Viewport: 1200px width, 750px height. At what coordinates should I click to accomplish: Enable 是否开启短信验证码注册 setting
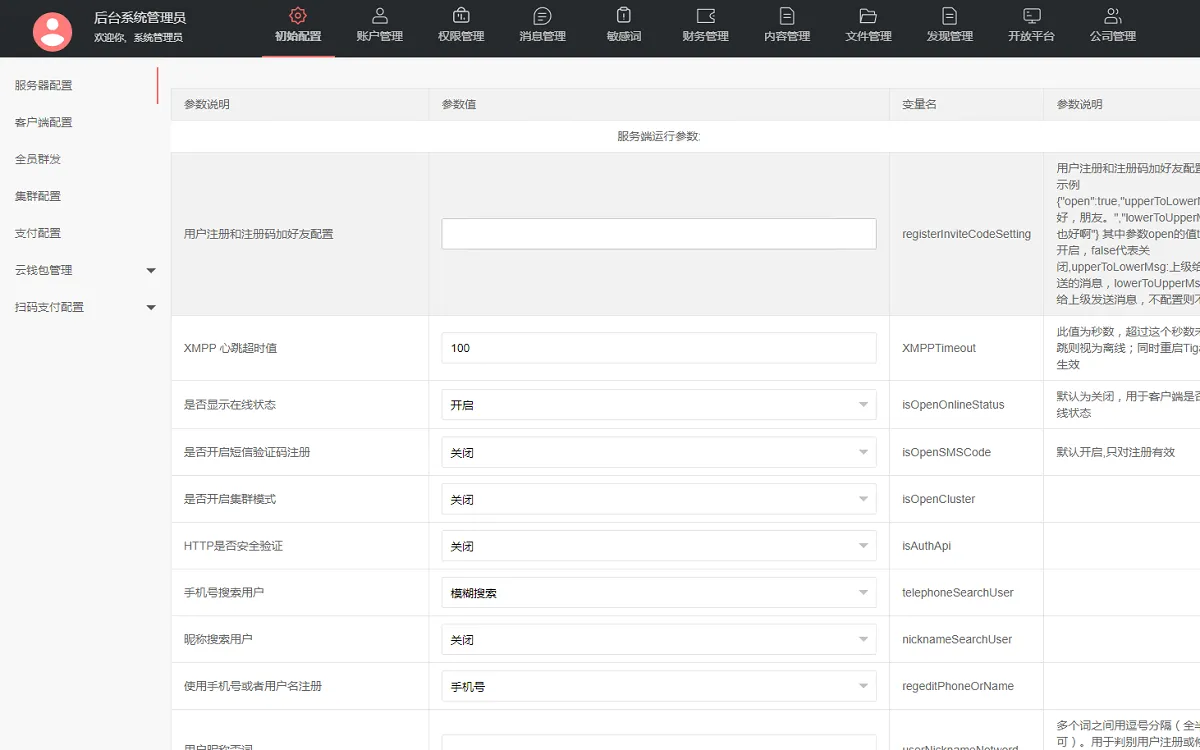(657, 451)
